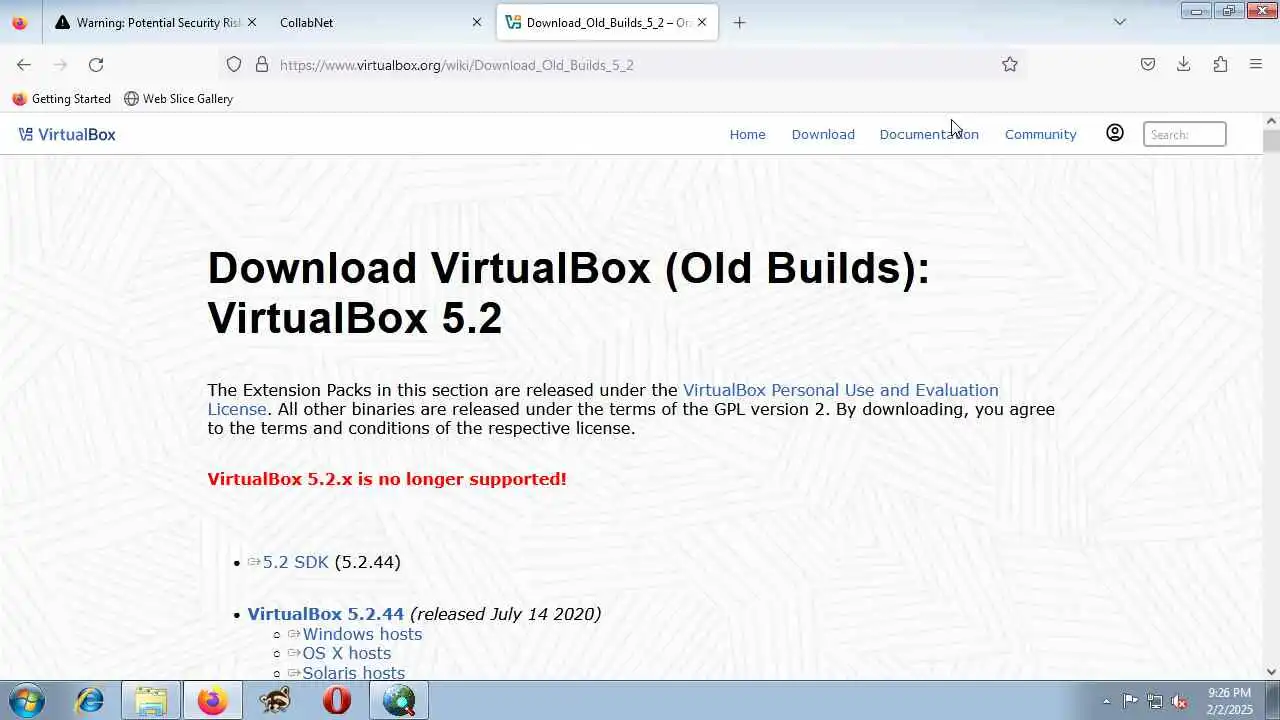Show hidden tray icons arrow
Viewport: 1280px width, 720px height.
(x=1106, y=701)
